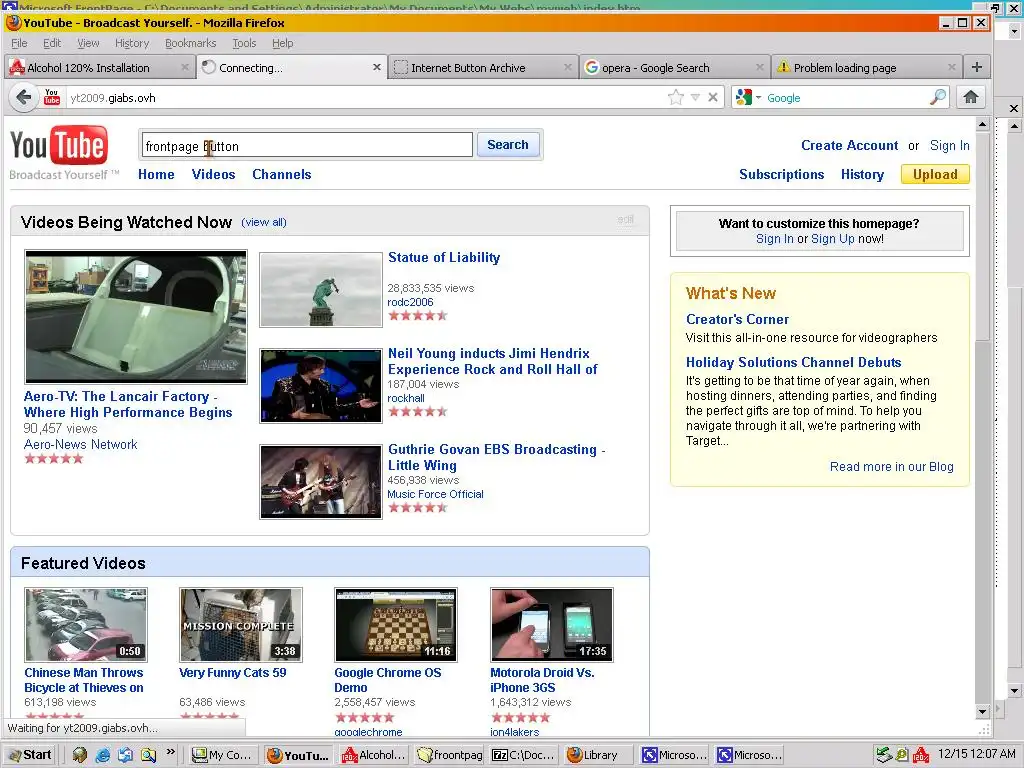The height and width of the screenshot is (768, 1024).
Task: Open Holiday Solutions Channel Debuts link
Action: point(793,362)
